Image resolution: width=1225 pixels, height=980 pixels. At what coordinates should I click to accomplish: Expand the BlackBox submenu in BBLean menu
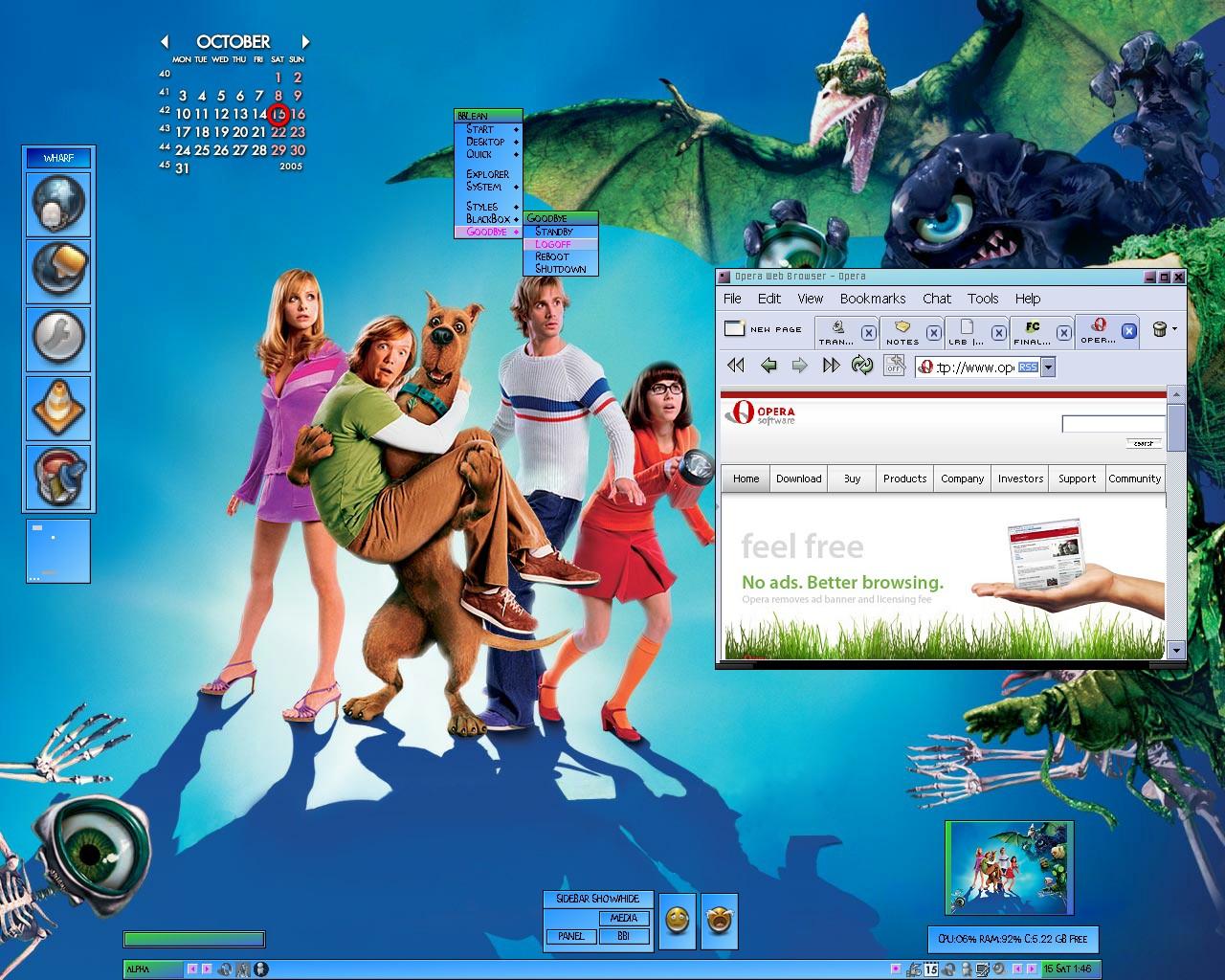pos(488,219)
